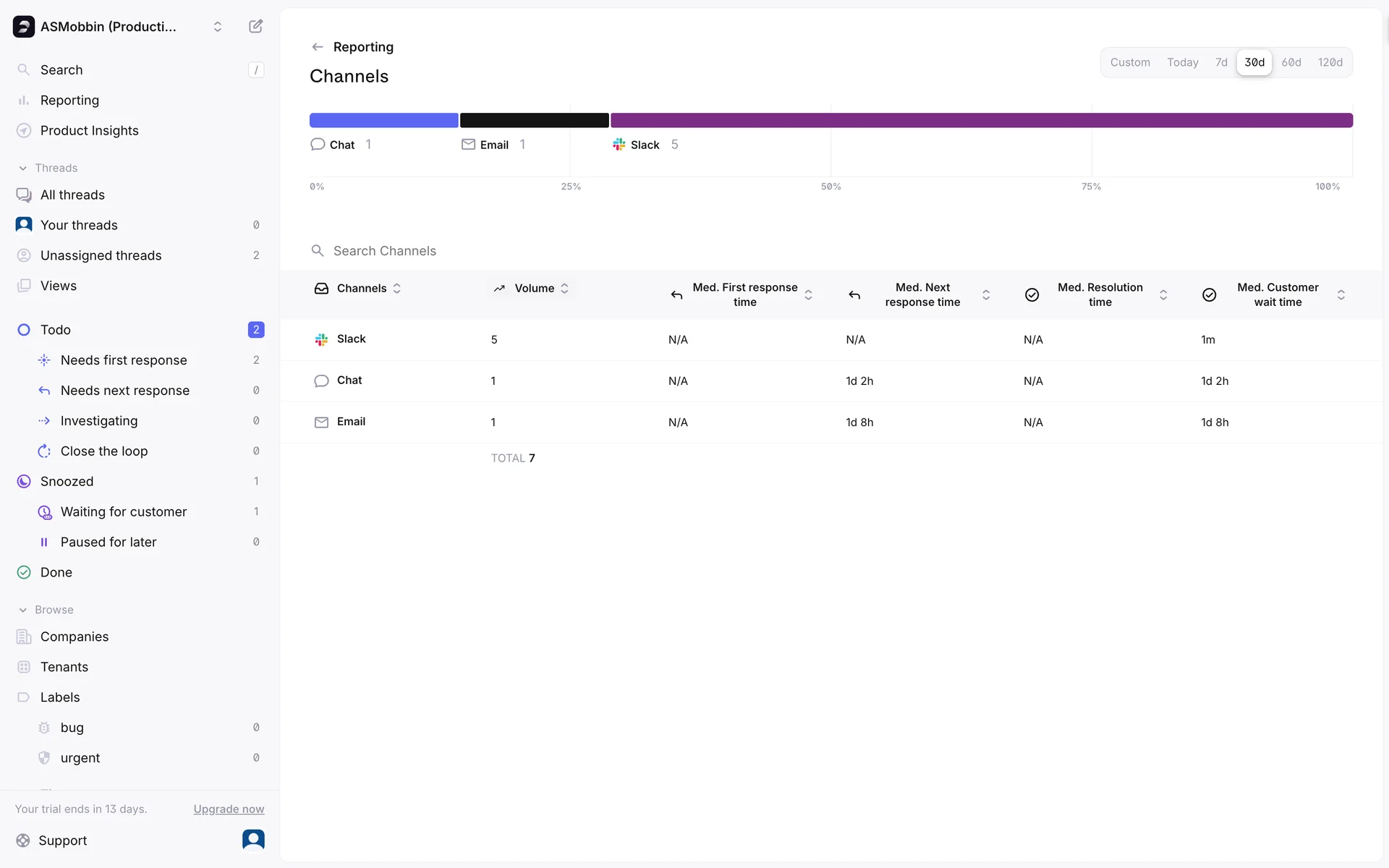
Task: Click the purple Slack bar segment
Action: [x=981, y=120]
